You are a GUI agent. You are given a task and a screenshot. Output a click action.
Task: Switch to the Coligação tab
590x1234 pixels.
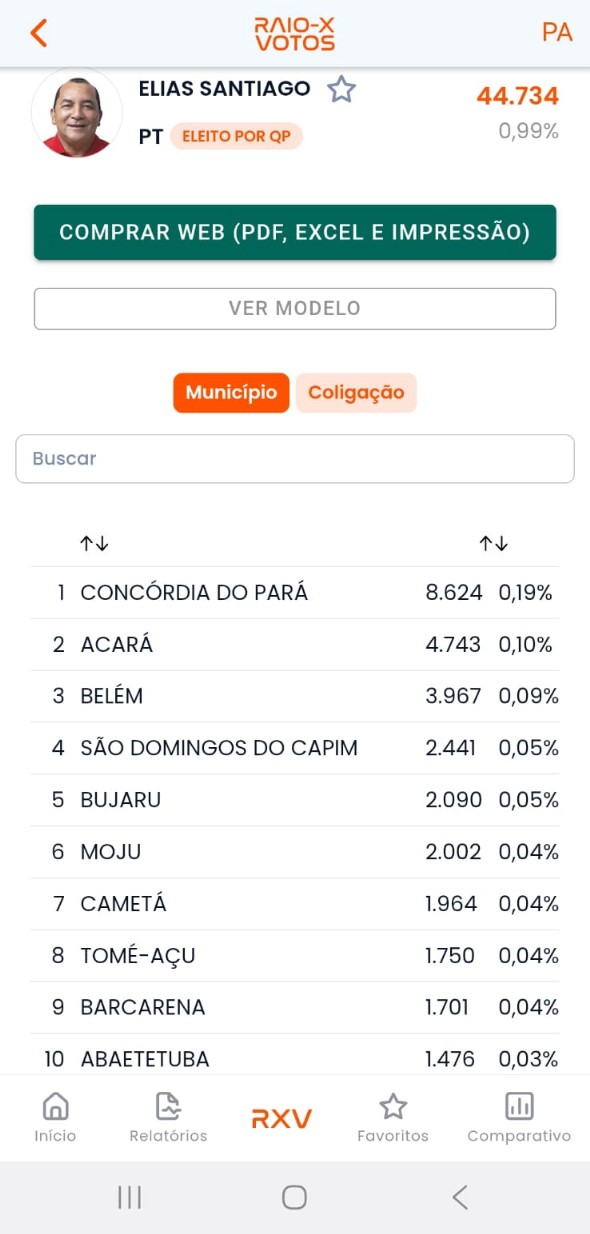[356, 393]
